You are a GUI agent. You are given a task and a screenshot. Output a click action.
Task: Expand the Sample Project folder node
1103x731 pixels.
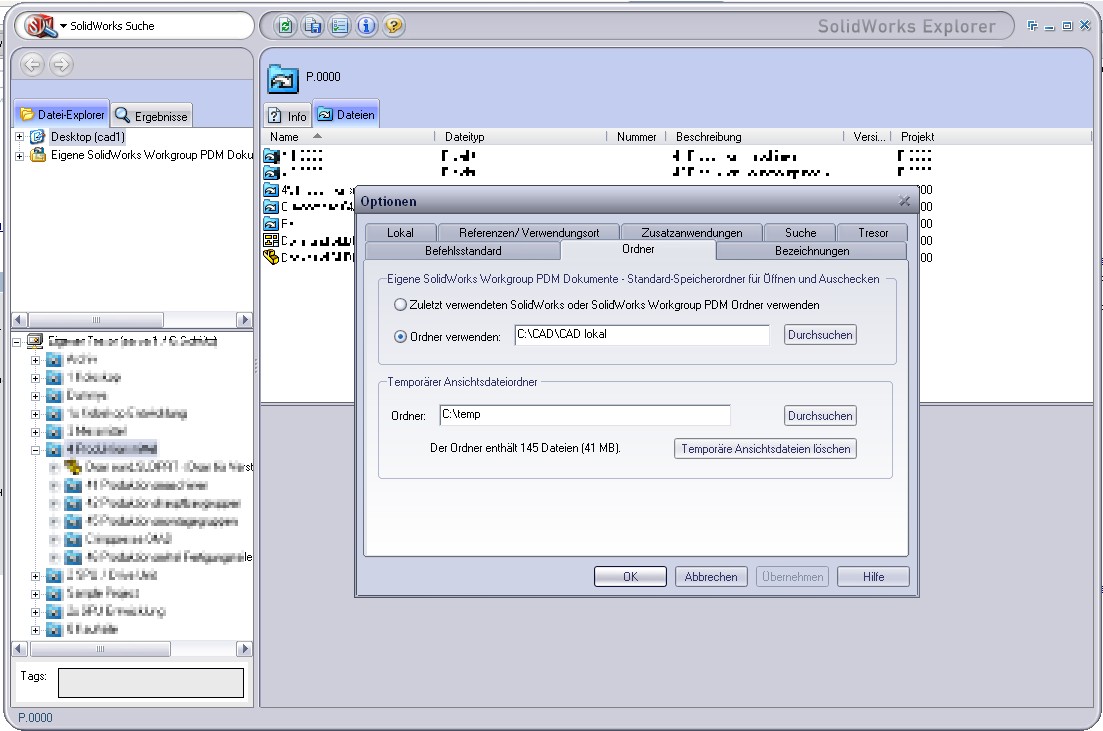[35, 594]
